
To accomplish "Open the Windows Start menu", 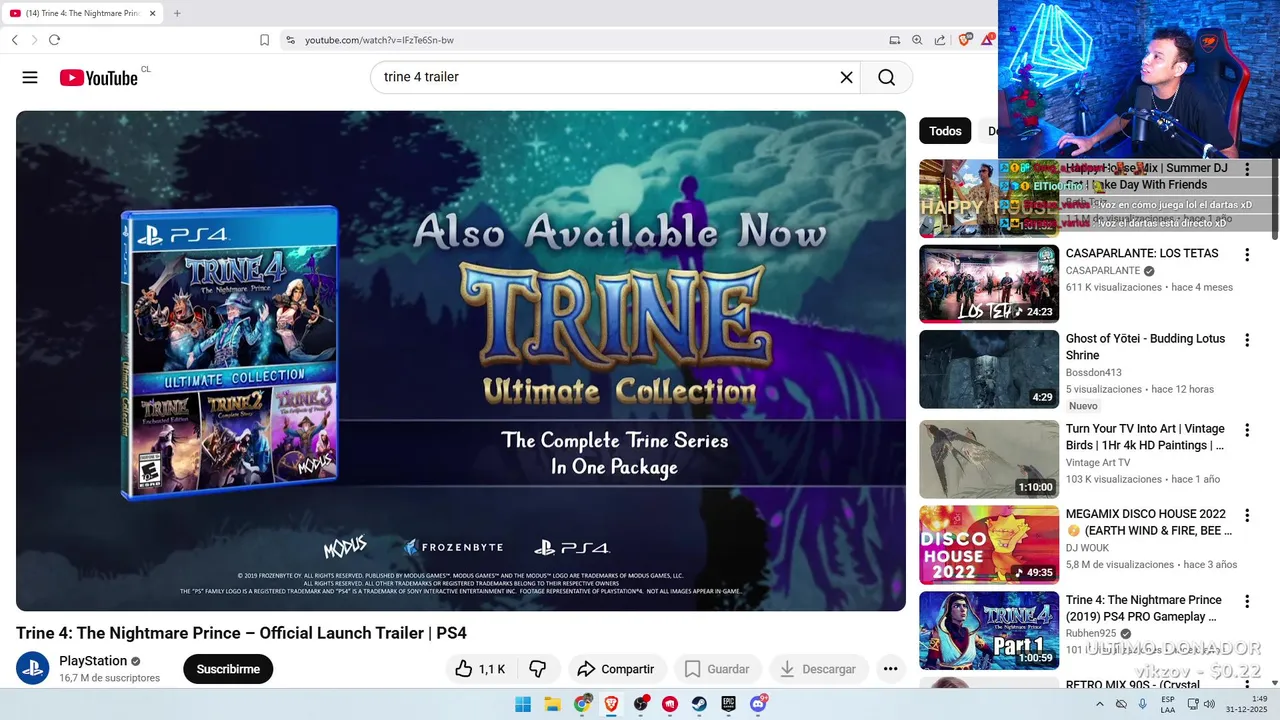I will pyautogui.click(x=523, y=704).
